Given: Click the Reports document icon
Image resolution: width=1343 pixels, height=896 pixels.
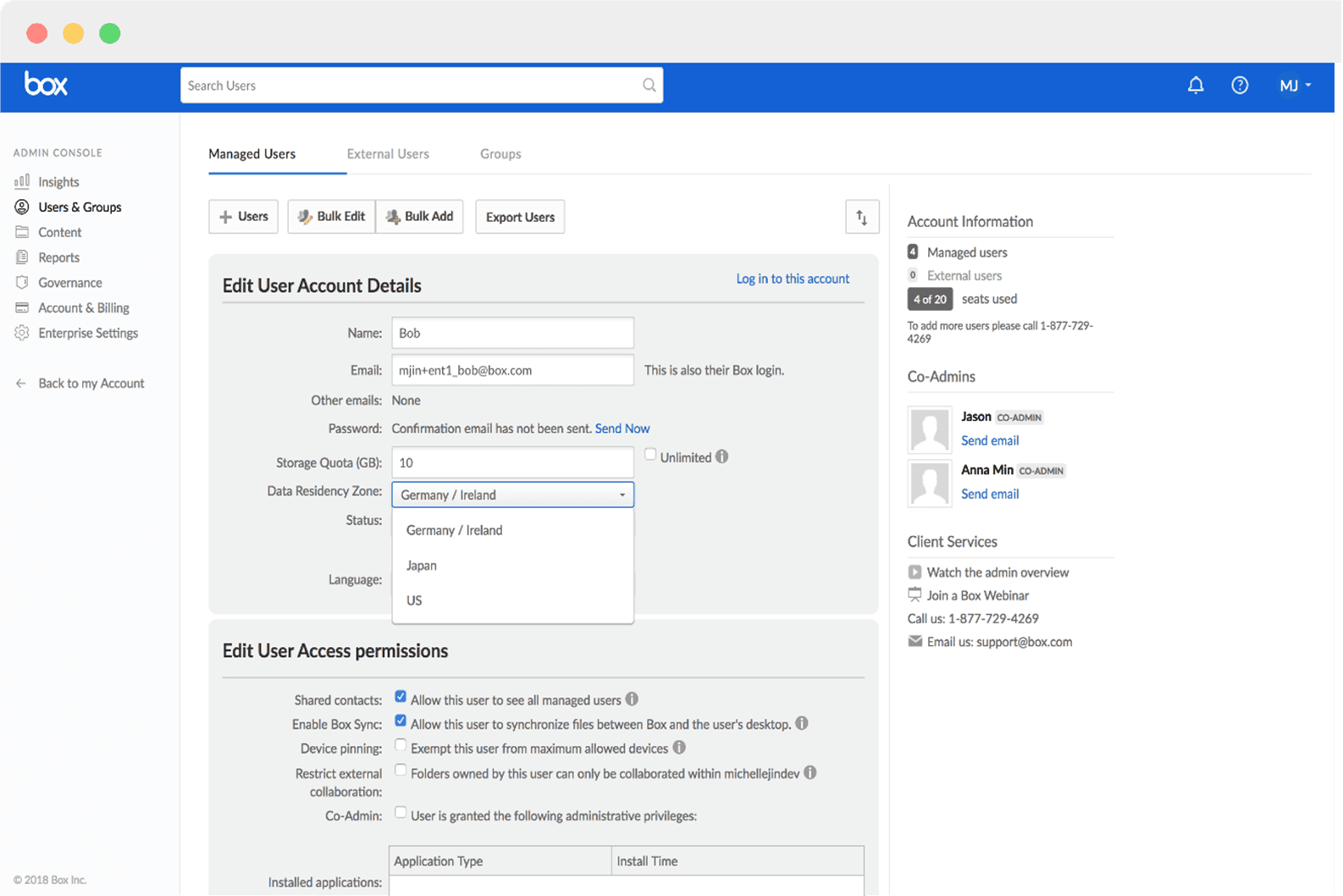Looking at the screenshot, I should 22,257.
